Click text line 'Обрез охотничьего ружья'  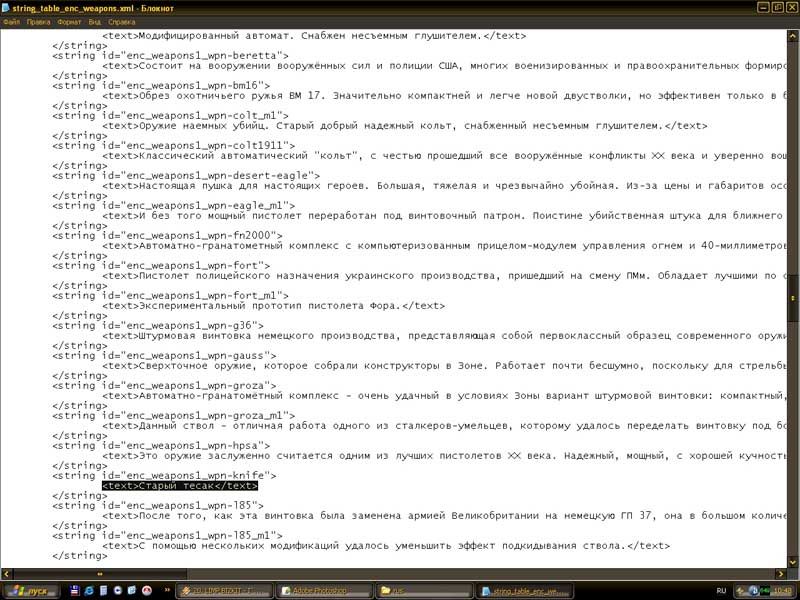[444, 96]
